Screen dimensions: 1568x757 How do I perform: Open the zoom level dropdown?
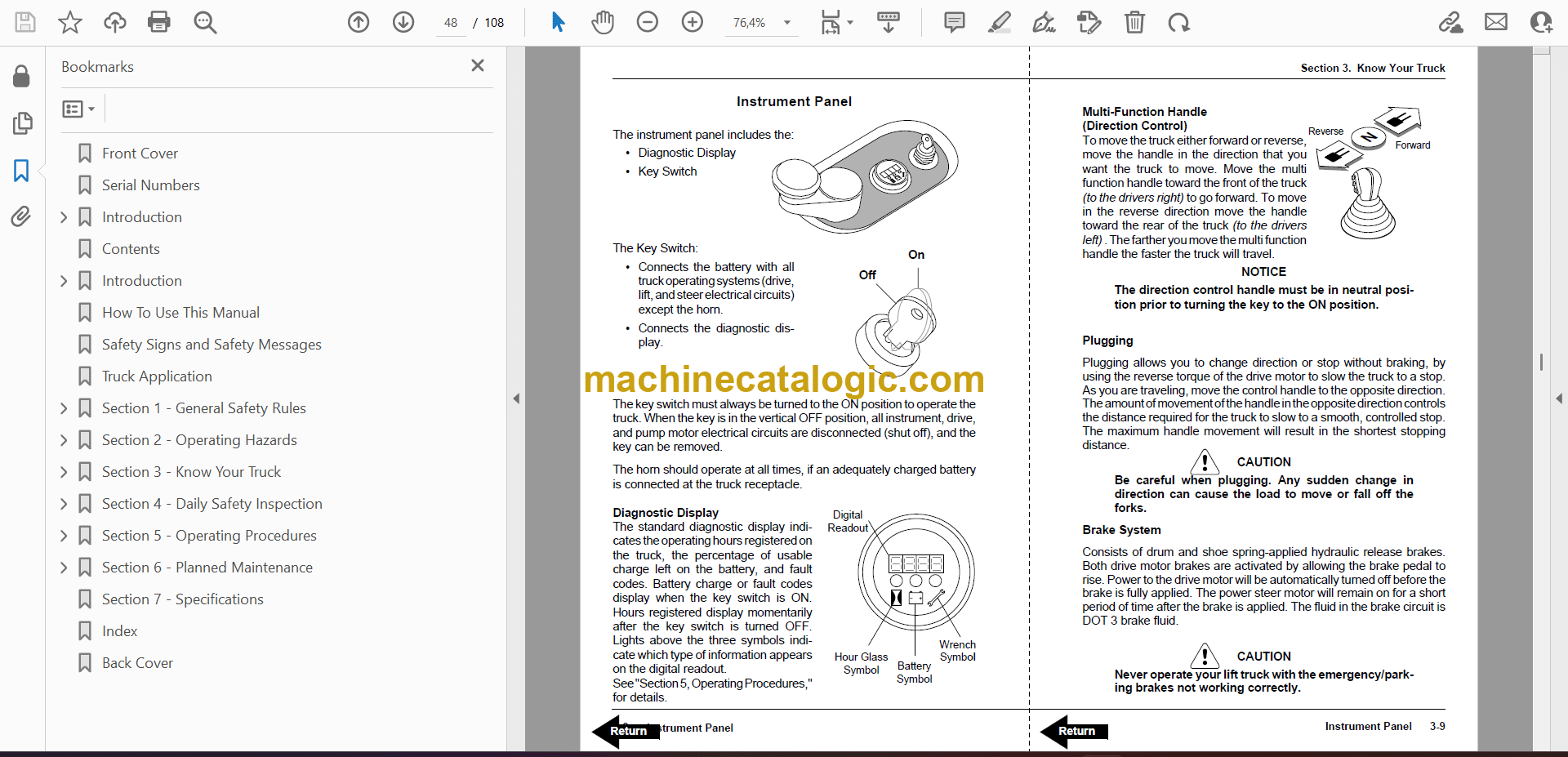coord(787,23)
